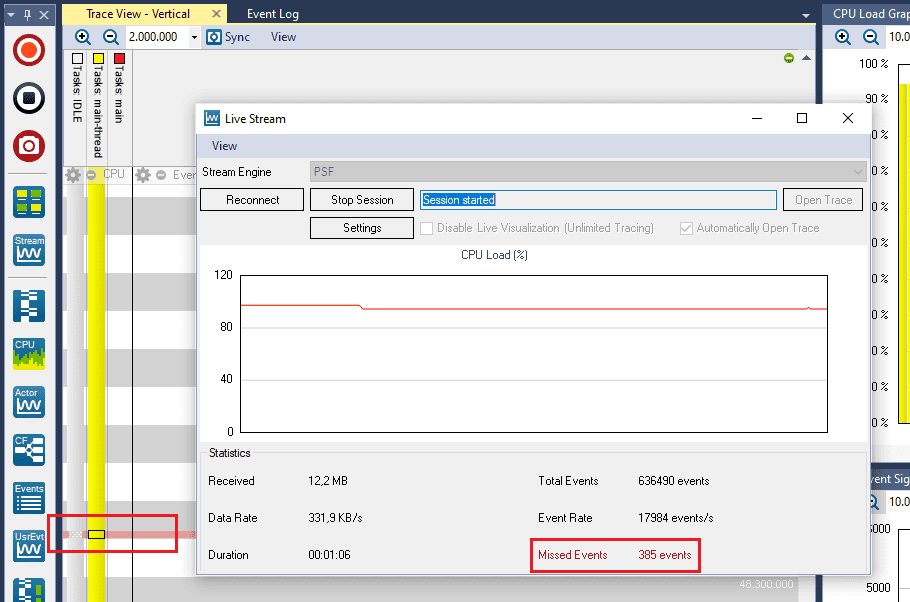Open the UsrEvt user events sidebar icon

(28, 546)
